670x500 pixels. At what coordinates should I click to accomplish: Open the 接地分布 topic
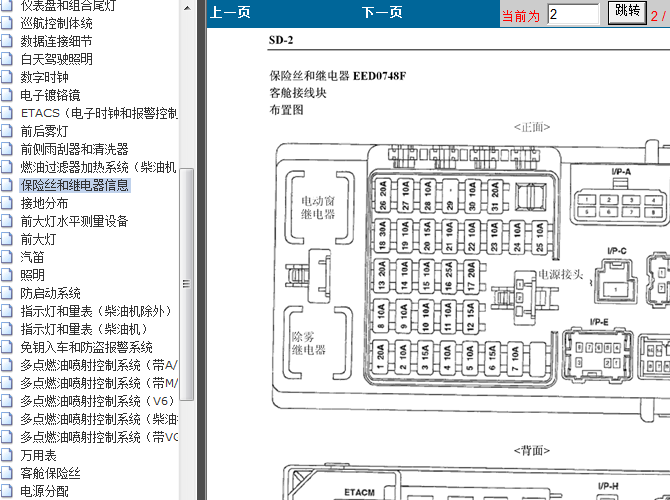pos(44,203)
